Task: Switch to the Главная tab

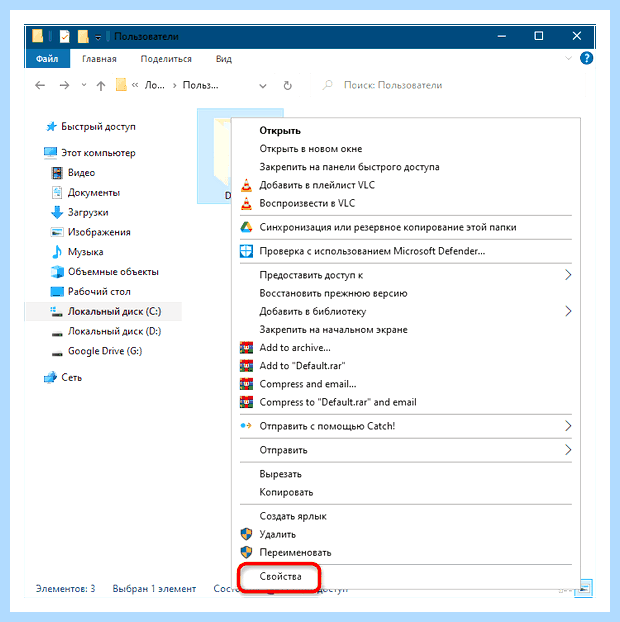Action: [99, 59]
